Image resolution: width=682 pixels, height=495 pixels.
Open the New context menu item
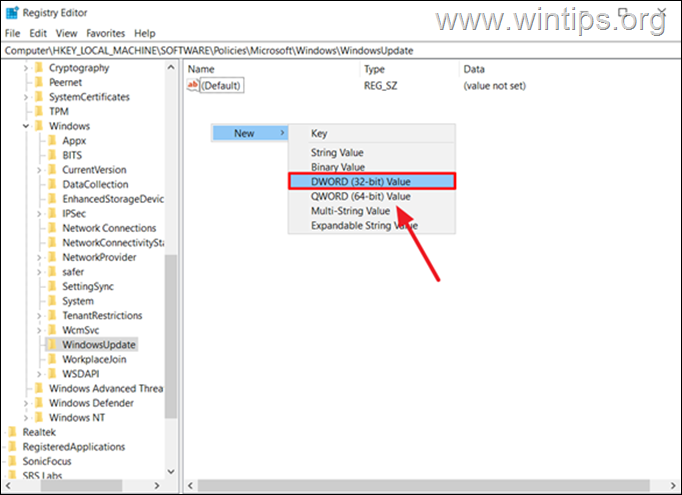click(250, 133)
